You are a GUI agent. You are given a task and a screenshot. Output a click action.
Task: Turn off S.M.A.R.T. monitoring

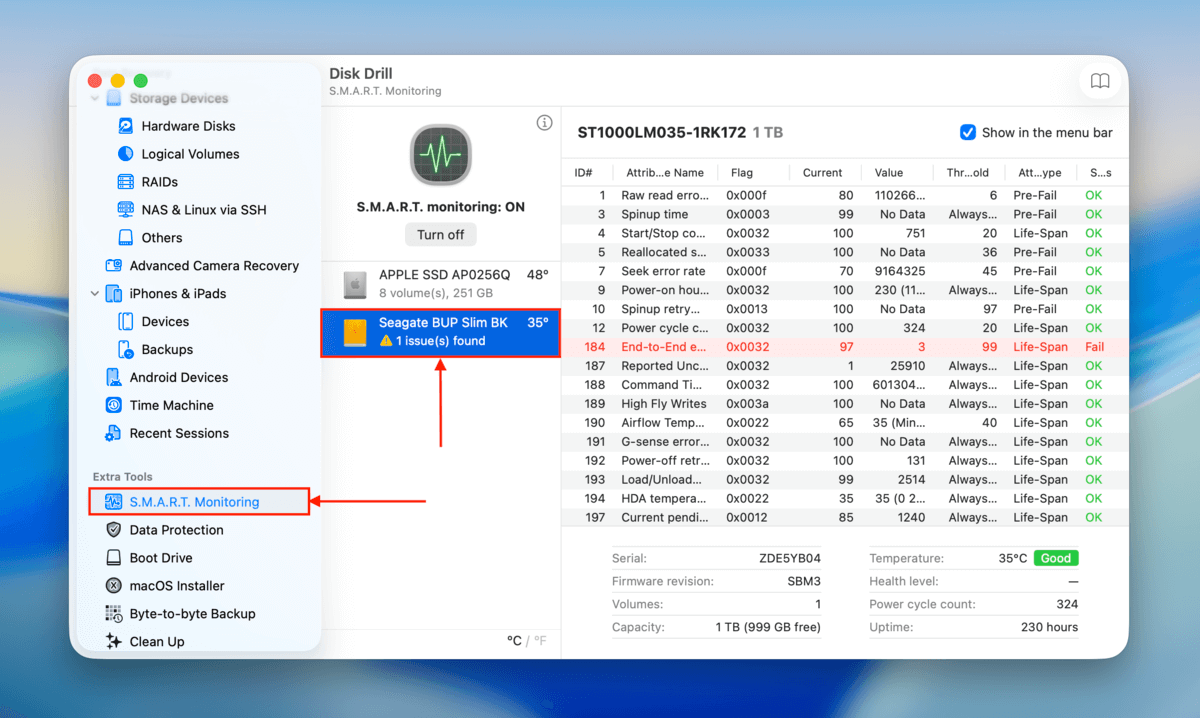click(x=440, y=234)
